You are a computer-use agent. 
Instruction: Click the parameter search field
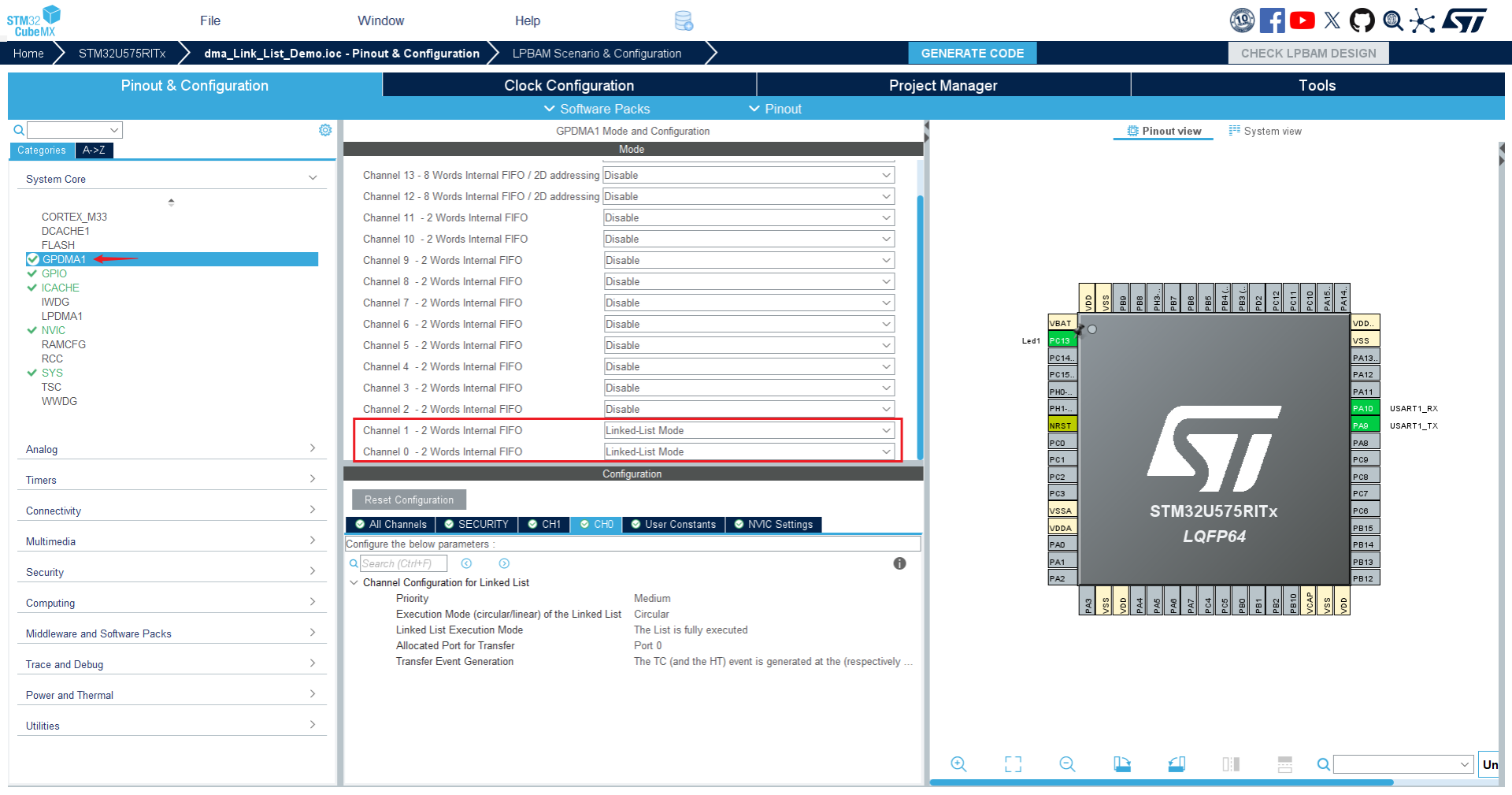click(x=403, y=563)
